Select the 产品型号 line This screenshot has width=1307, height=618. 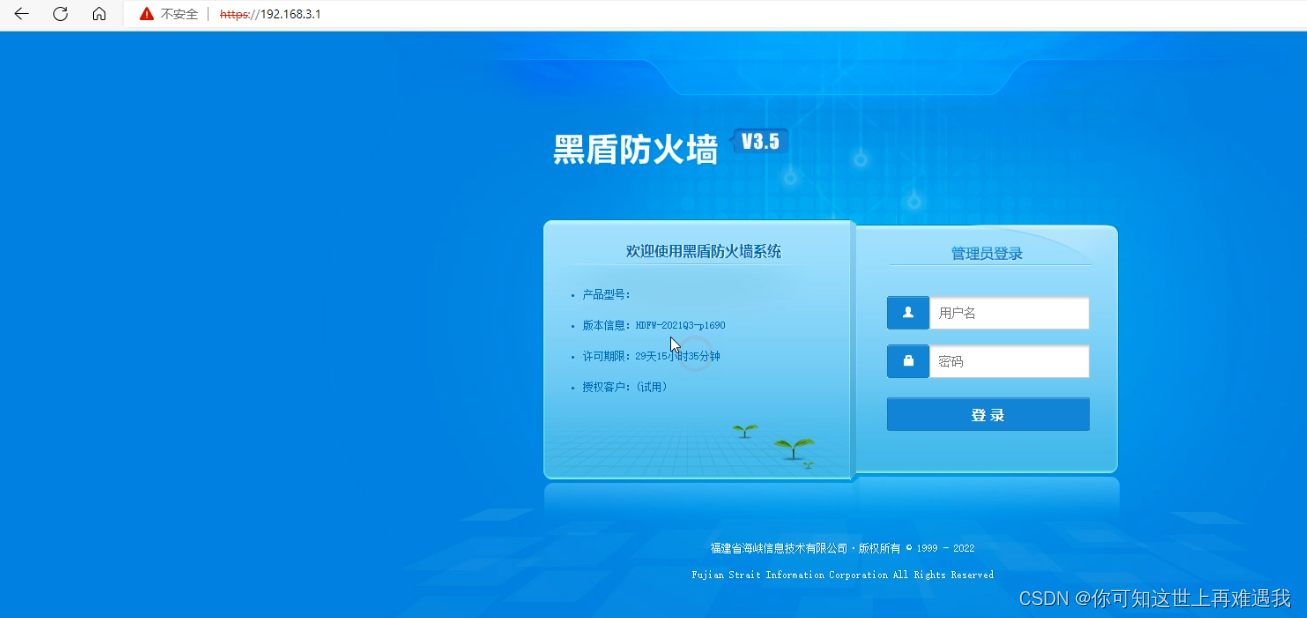point(607,295)
